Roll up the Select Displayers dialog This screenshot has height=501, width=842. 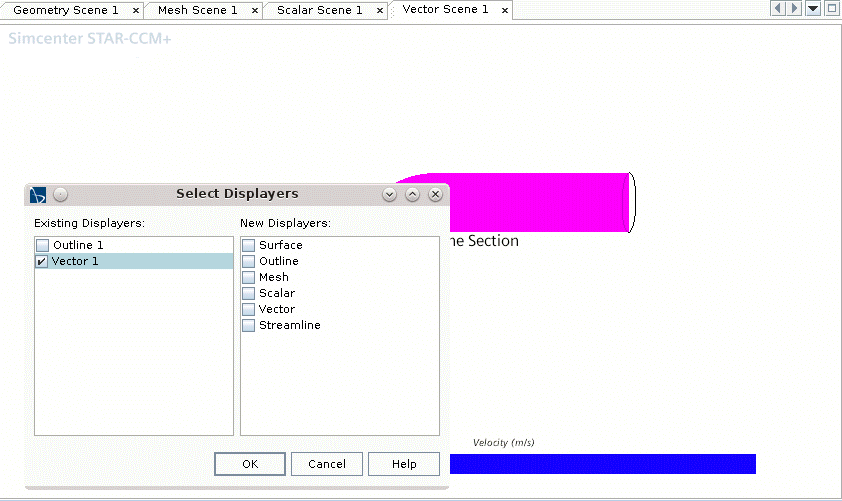click(412, 194)
